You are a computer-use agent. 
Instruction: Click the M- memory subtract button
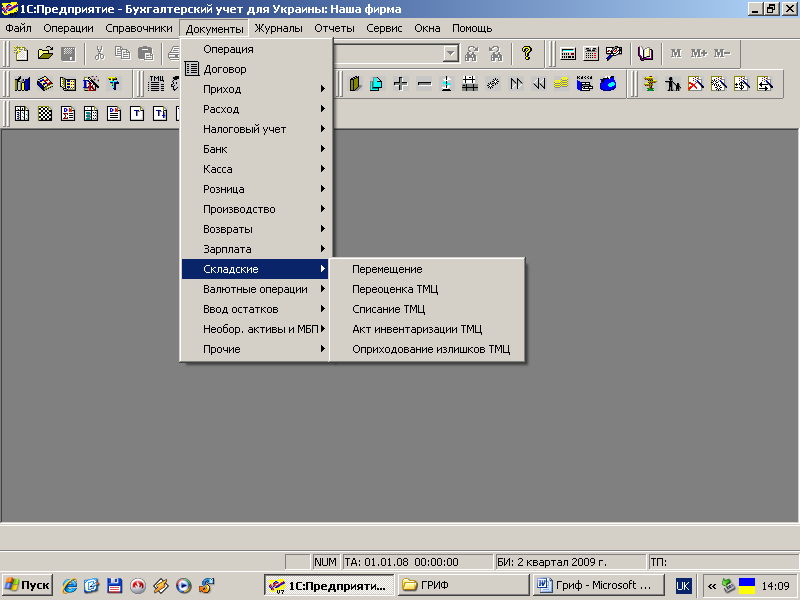pos(722,54)
